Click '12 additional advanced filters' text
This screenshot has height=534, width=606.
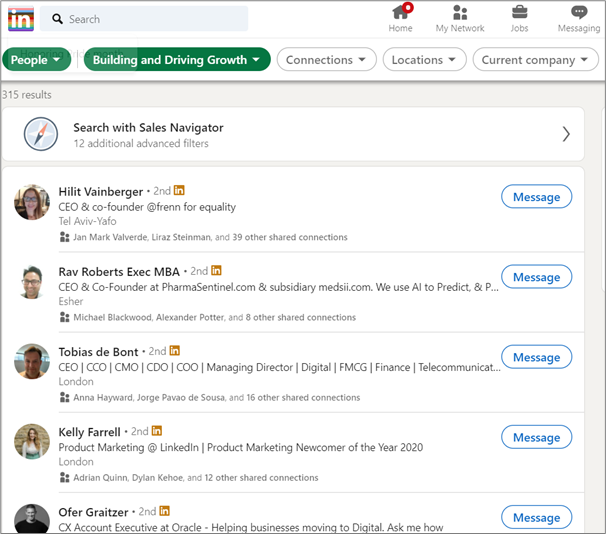pos(141,143)
